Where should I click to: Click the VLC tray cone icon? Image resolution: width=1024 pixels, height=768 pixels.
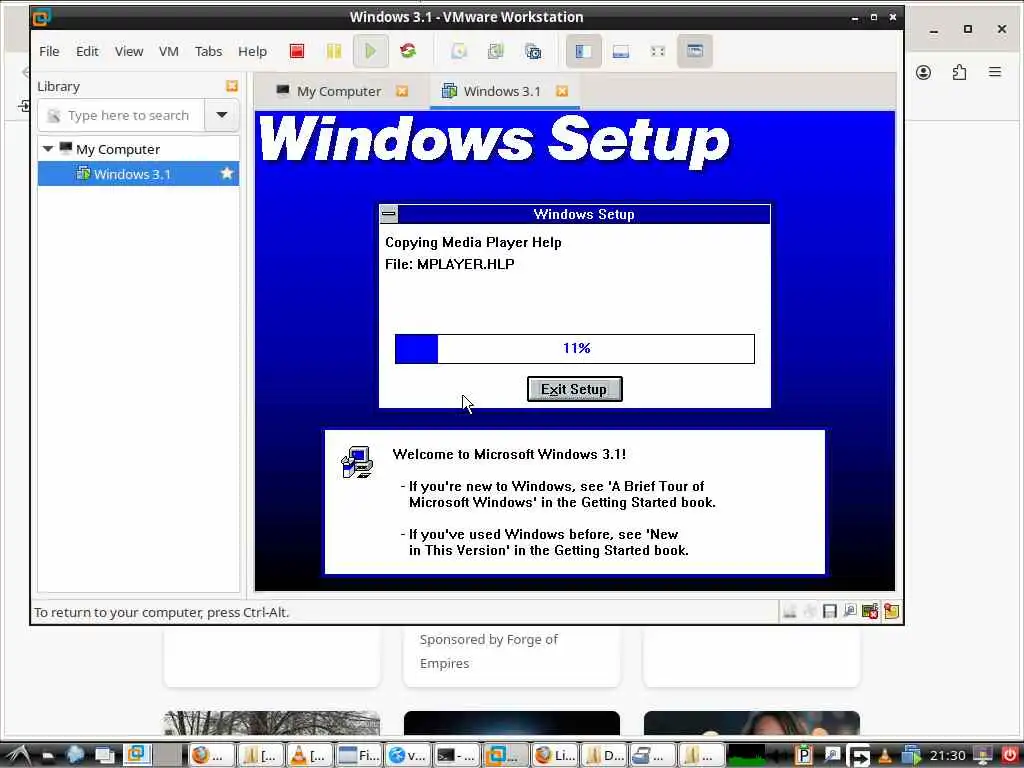[x=885, y=756]
